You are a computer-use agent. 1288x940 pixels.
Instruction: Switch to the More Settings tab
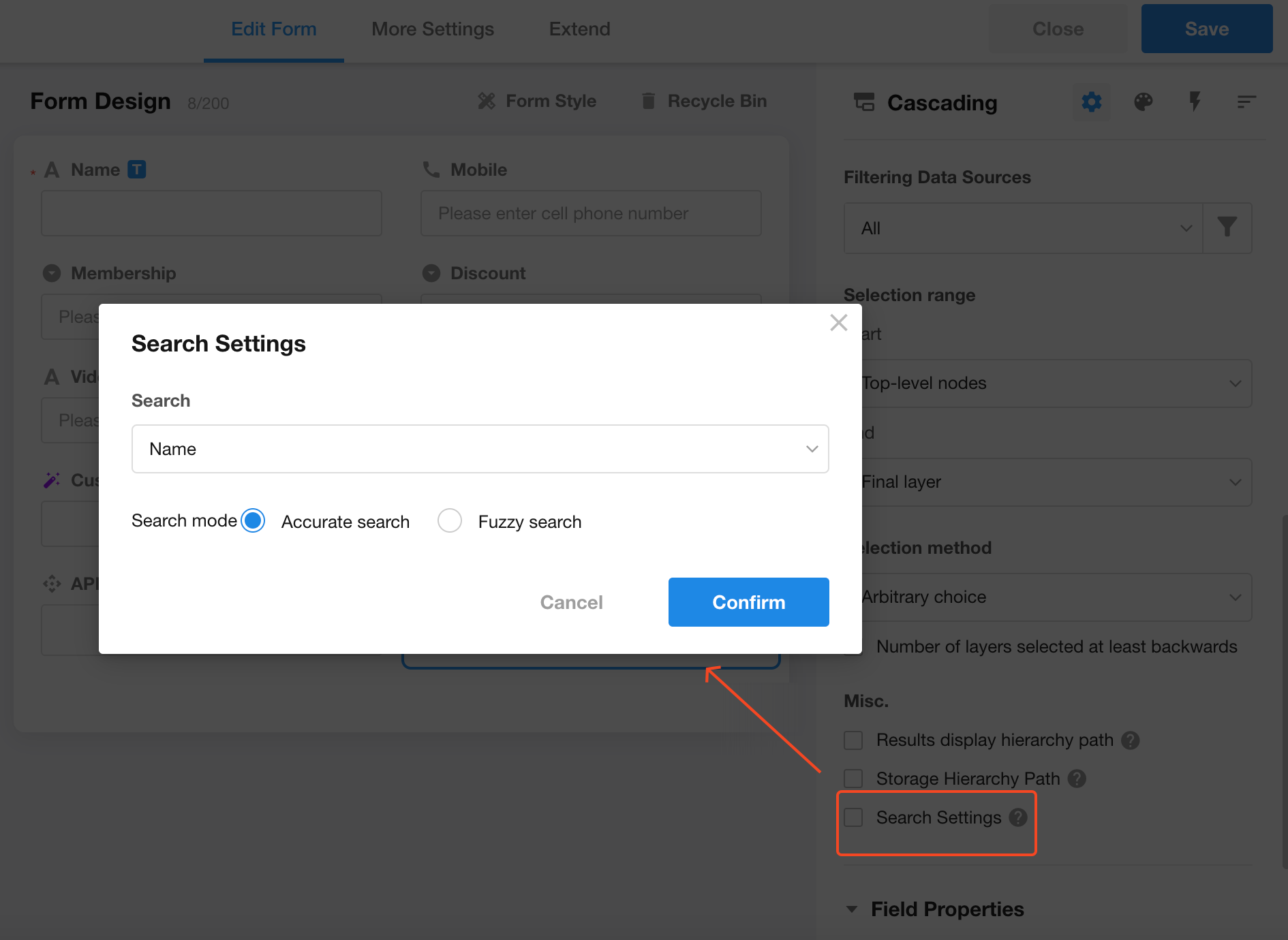(433, 29)
